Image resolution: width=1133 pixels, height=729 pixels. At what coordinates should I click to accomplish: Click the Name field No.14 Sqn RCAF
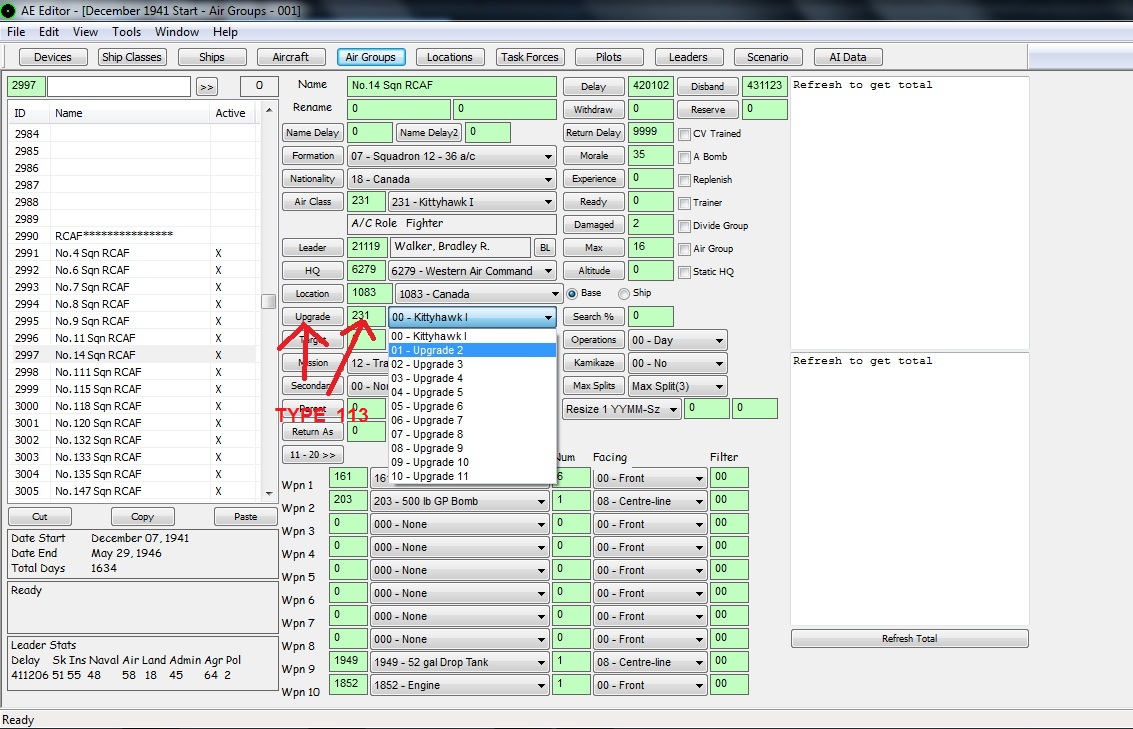click(452, 86)
